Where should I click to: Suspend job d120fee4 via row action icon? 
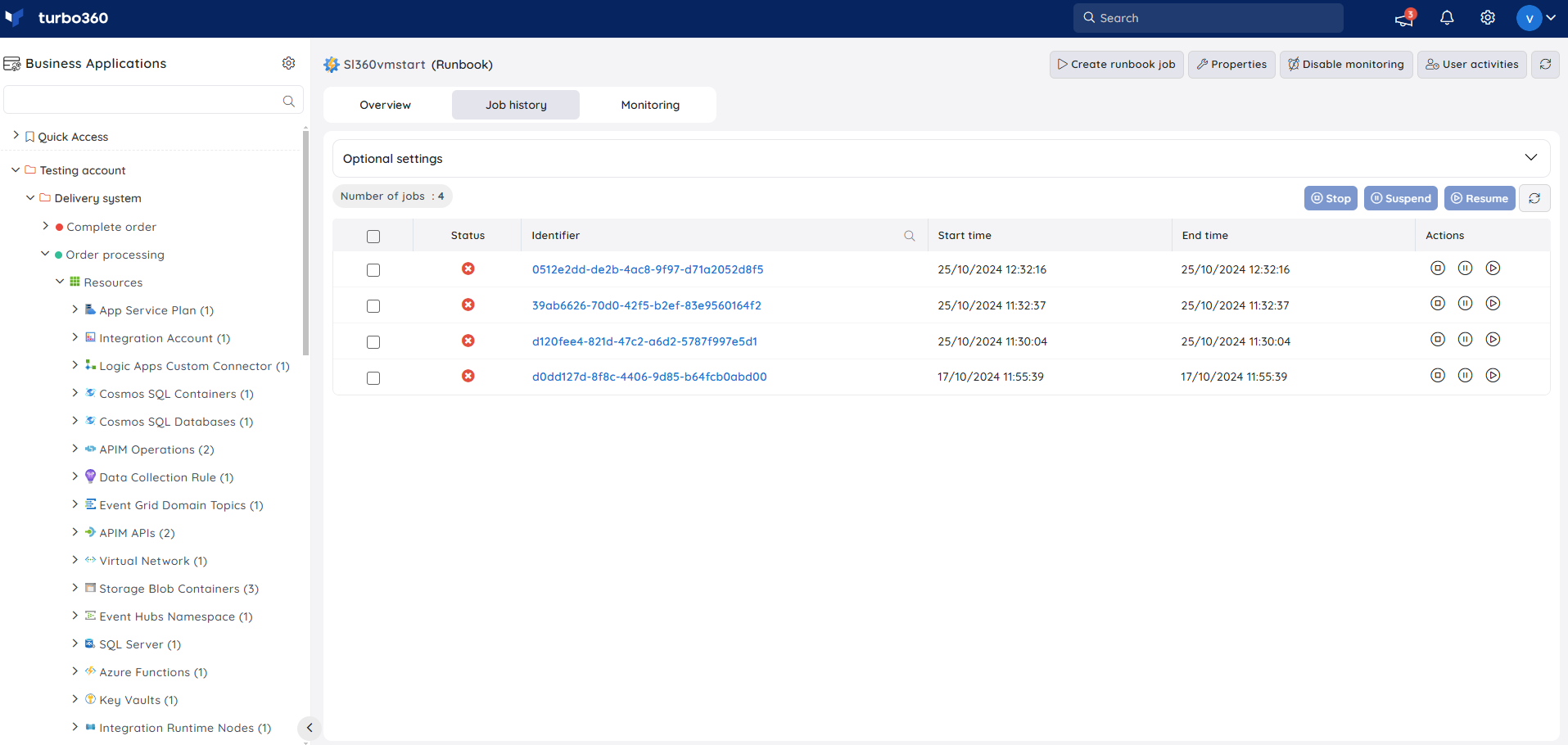coord(1465,340)
